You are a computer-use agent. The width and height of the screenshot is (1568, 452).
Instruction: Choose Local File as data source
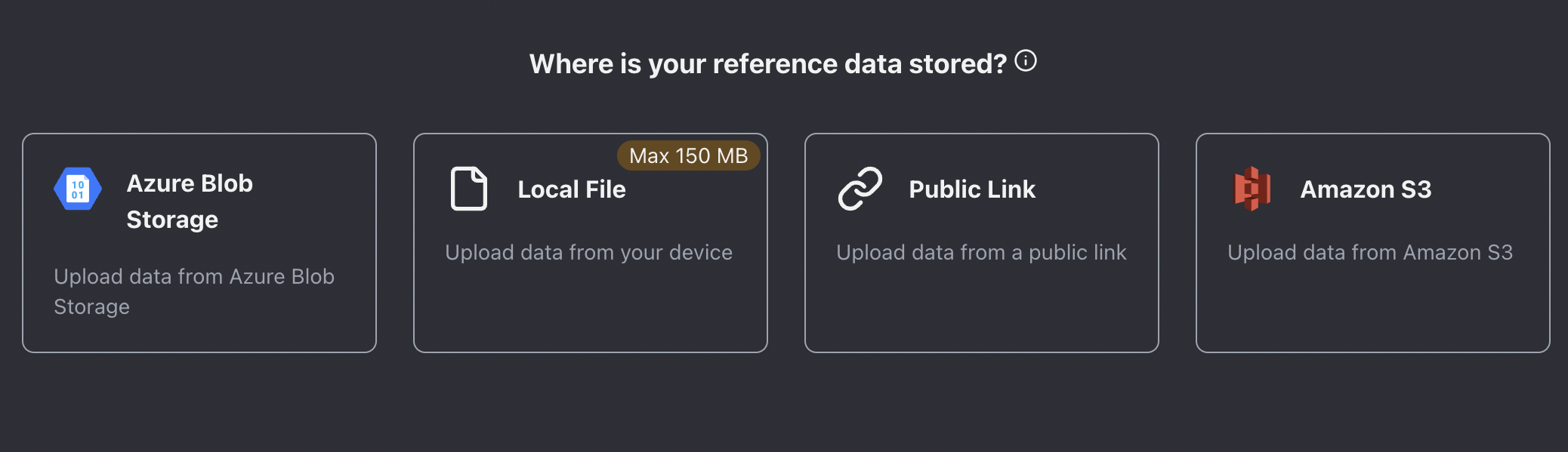pyautogui.click(x=590, y=241)
